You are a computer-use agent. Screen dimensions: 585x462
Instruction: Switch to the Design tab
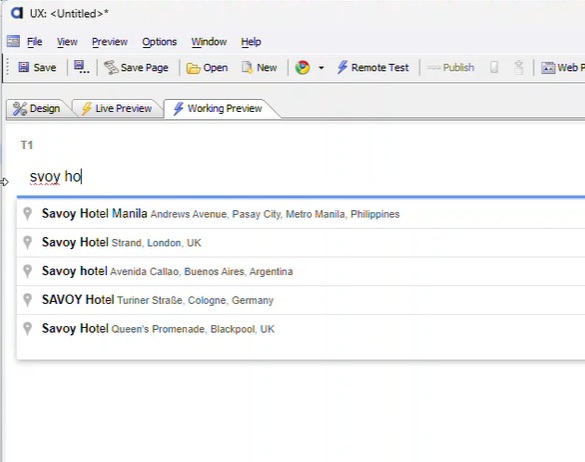pyautogui.click(x=36, y=109)
